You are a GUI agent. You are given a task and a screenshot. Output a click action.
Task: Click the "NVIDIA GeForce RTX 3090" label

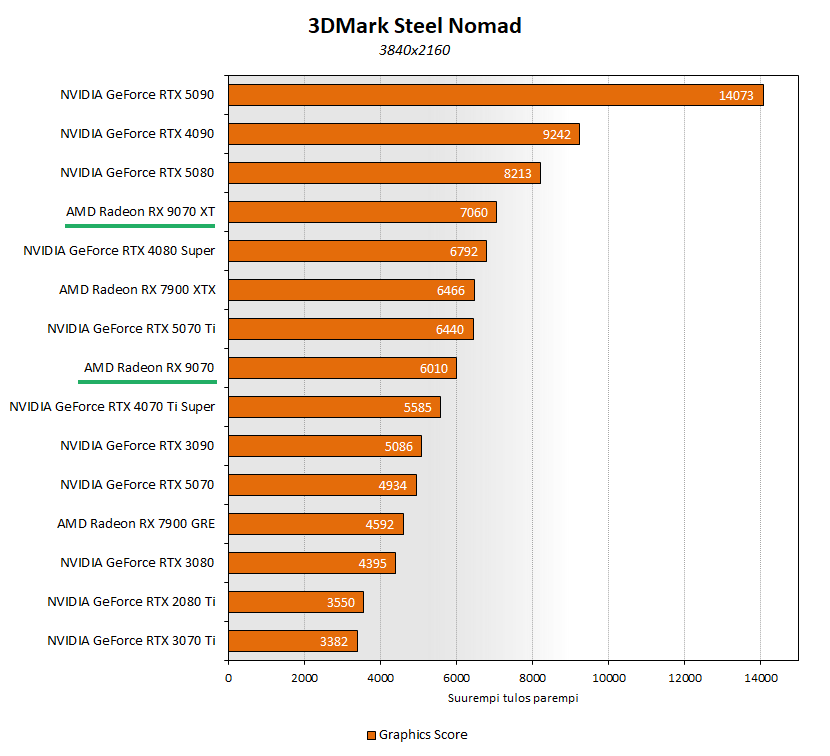pyautogui.click(x=137, y=446)
